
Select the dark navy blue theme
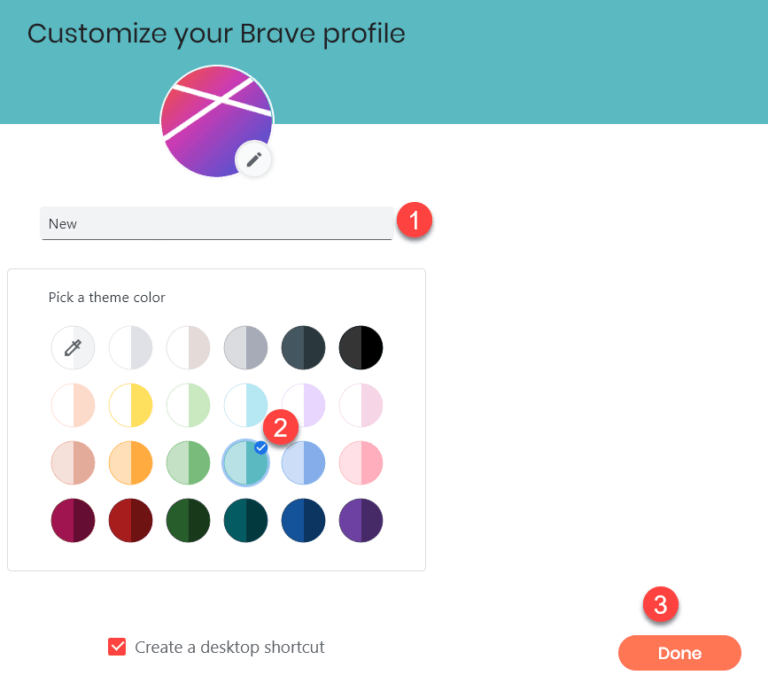click(303, 520)
